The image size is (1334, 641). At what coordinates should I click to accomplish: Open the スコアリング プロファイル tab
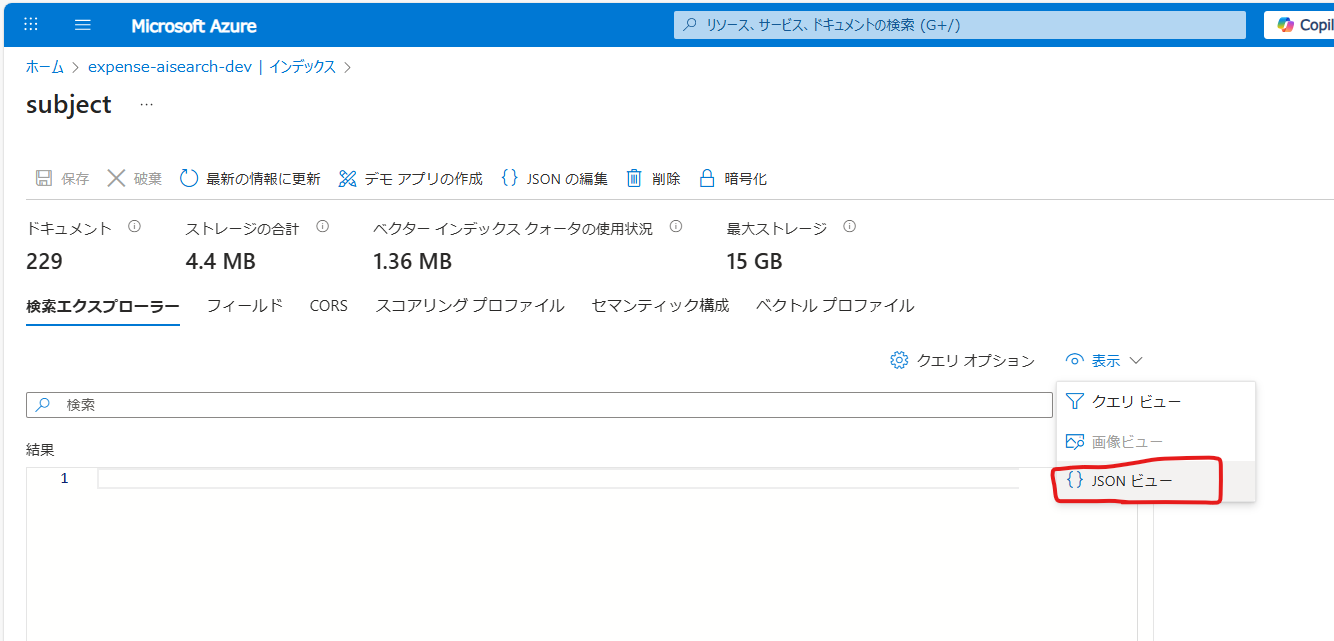click(x=470, y=306)
